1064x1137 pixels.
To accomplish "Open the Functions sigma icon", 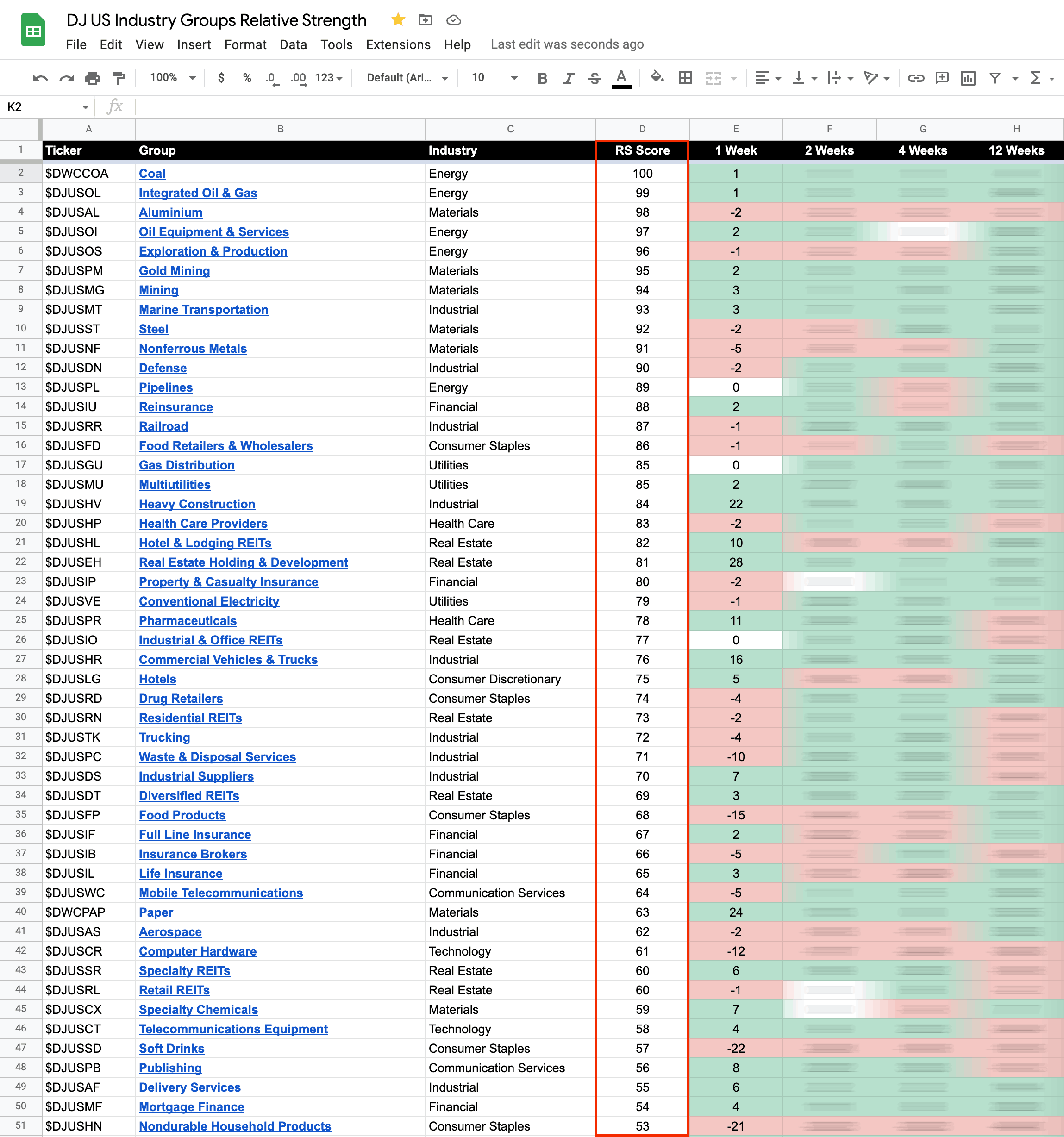I will [x=1035, y=78].
